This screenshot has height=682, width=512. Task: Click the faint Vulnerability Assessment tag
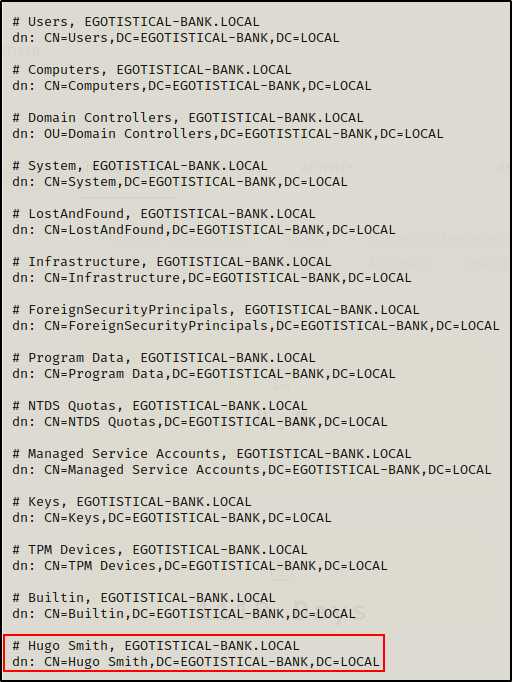pyautogui.click(x=436, y=237)
